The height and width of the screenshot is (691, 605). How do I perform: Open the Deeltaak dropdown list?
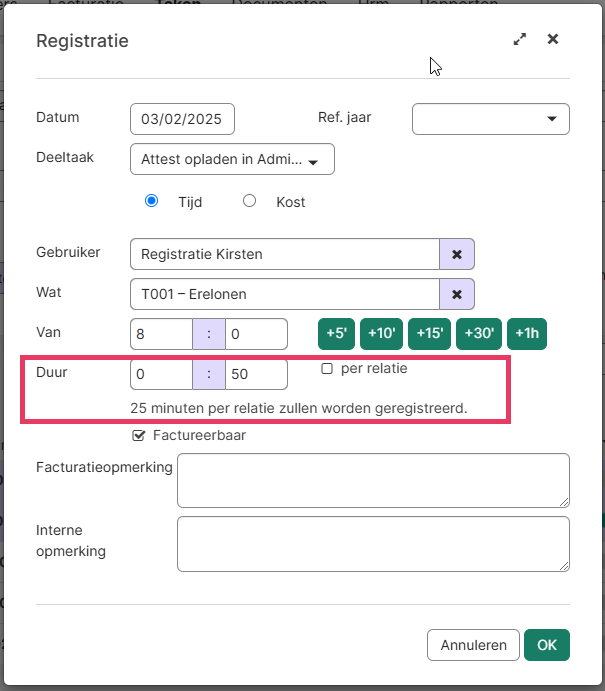click(232, 160)
